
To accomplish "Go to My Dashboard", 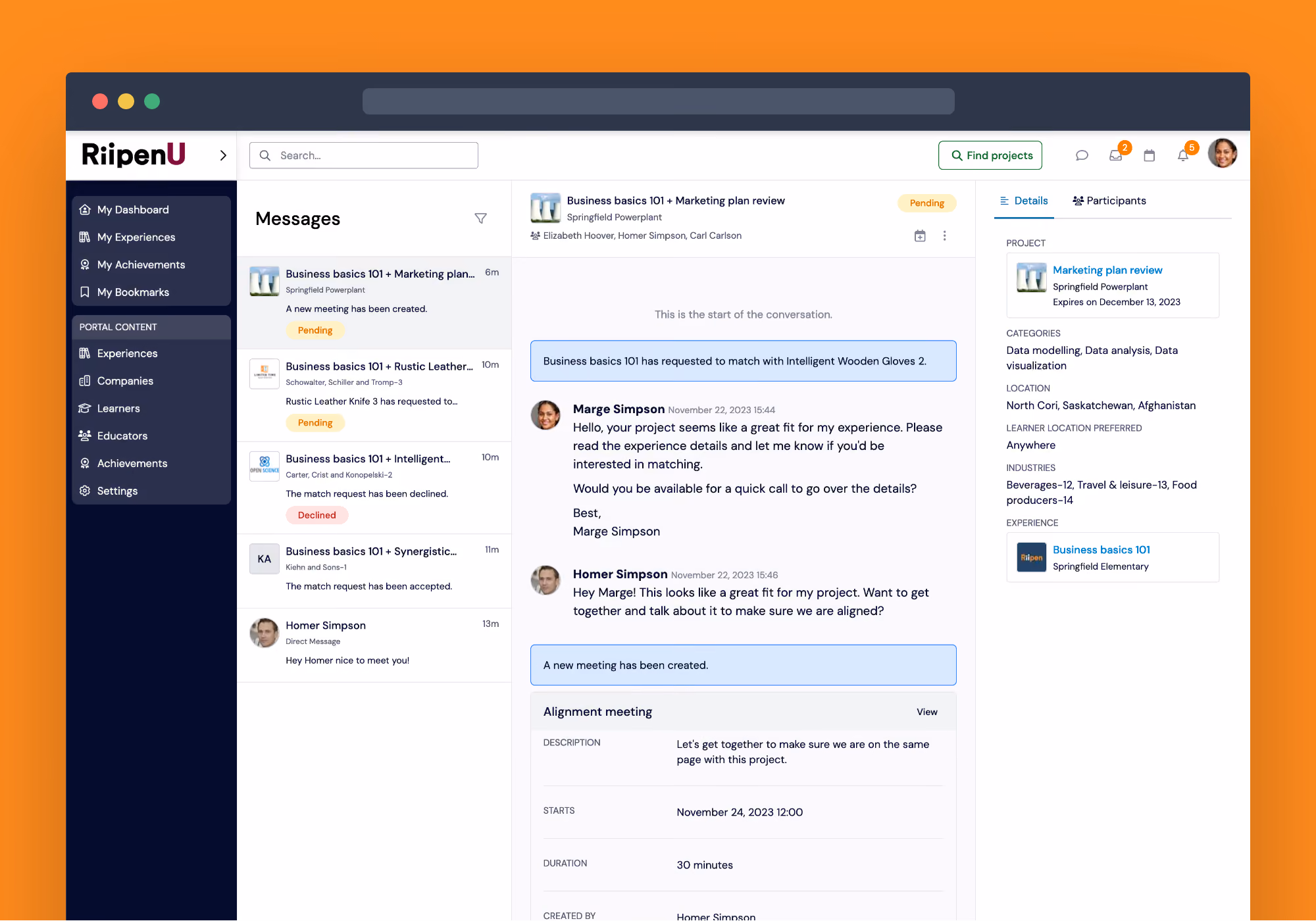I will (151, 210).
